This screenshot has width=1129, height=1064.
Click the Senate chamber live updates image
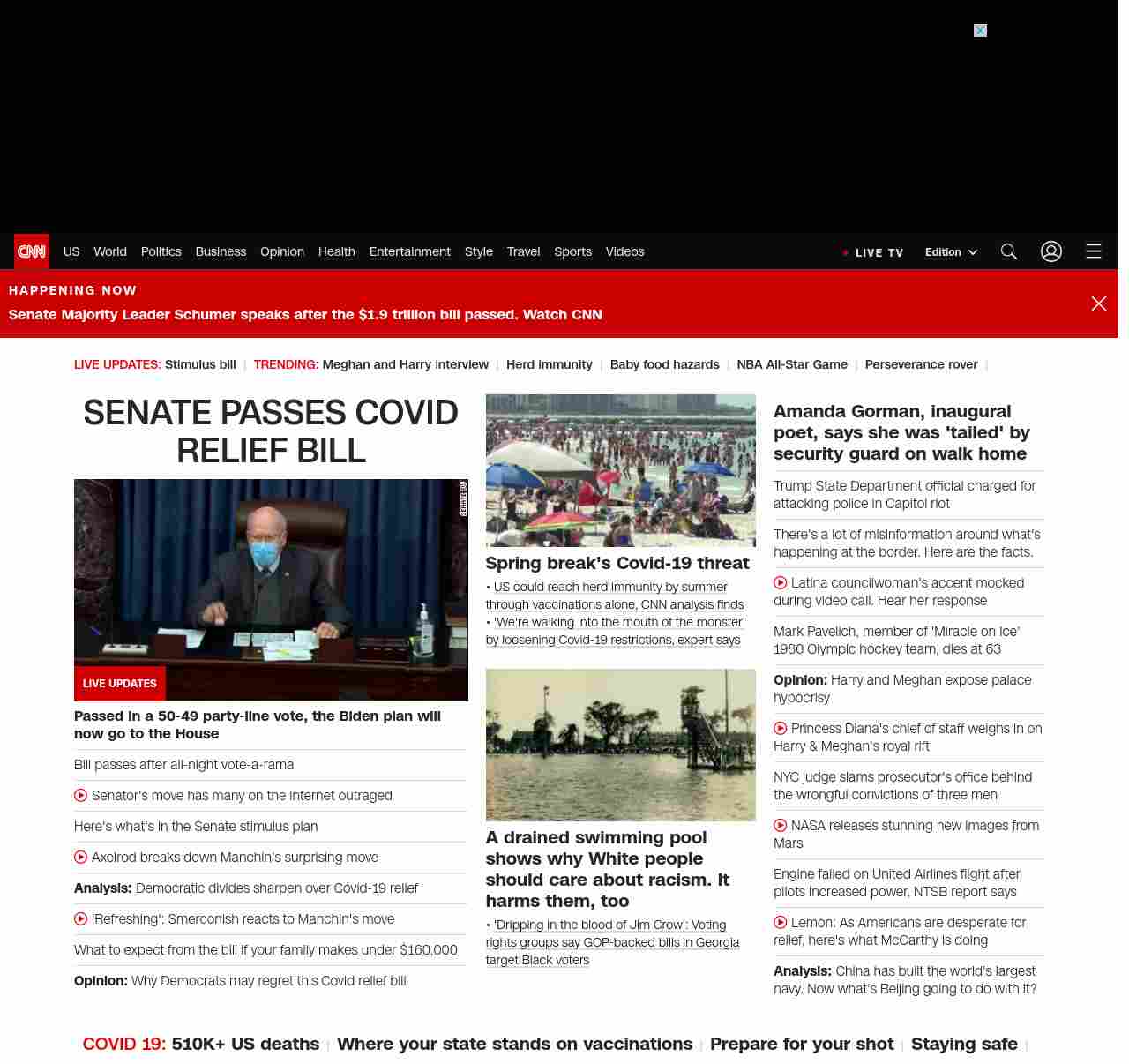point(271,573)
